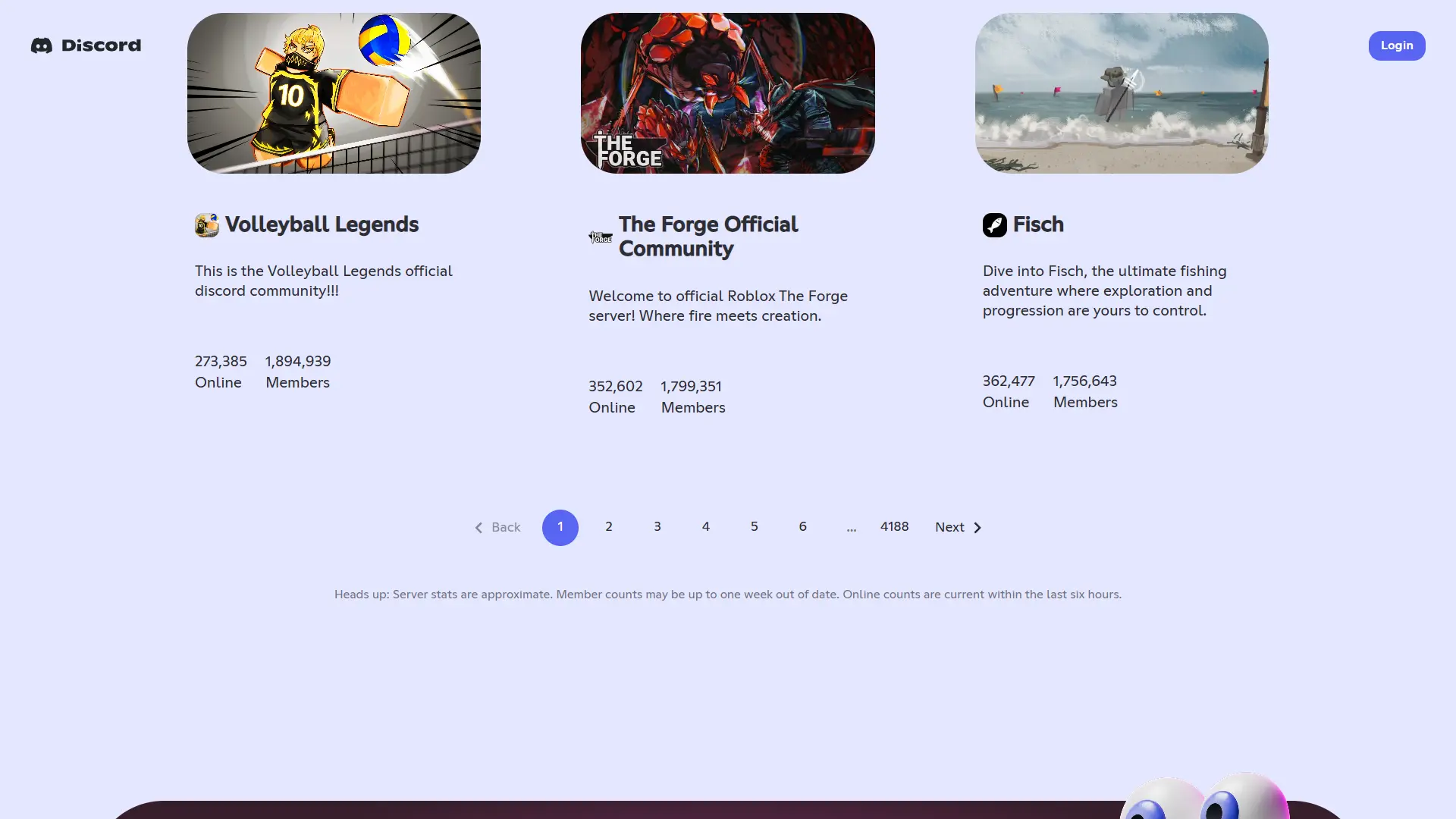Click current page 1 indicator

(x=560, y=527)
